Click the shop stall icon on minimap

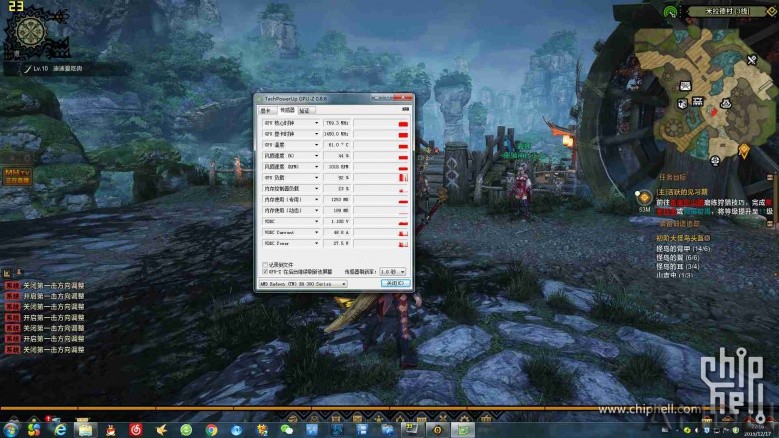click(698, 101)
